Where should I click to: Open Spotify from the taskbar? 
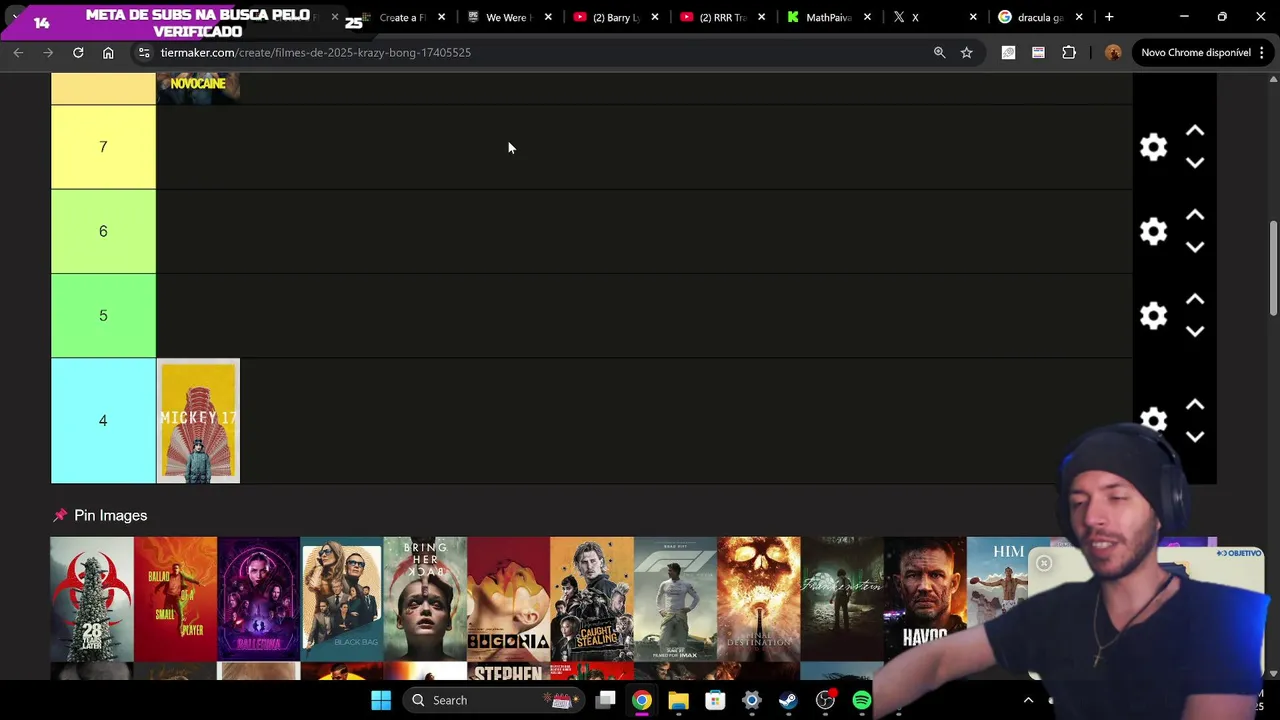(861, 700)
